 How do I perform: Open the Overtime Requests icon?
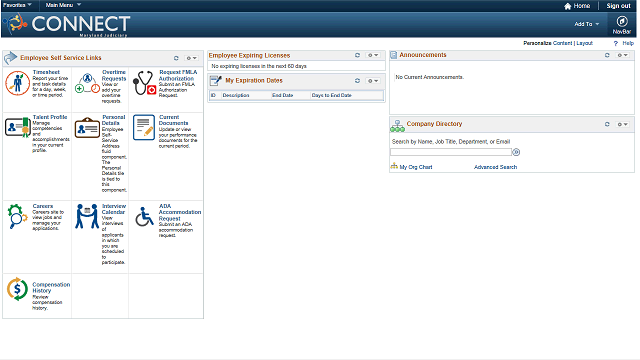point(87,83)
